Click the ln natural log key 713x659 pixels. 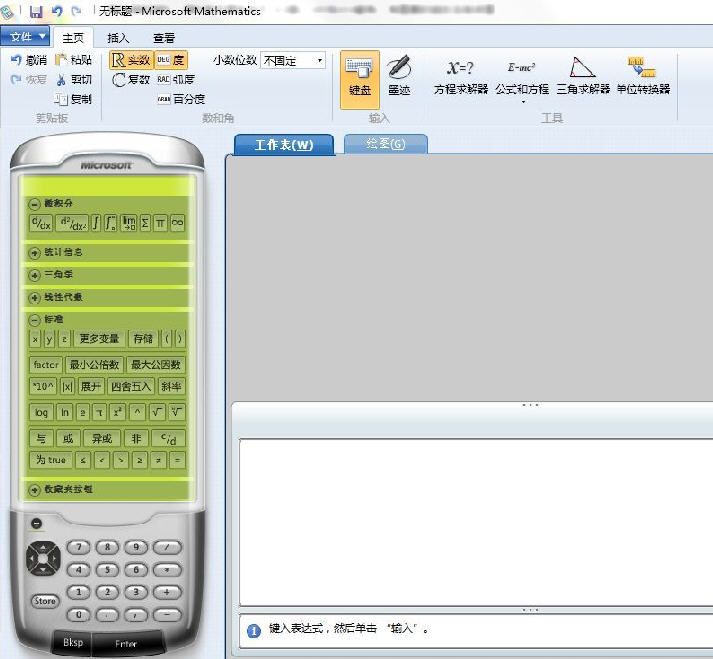(x=65, y=413)
